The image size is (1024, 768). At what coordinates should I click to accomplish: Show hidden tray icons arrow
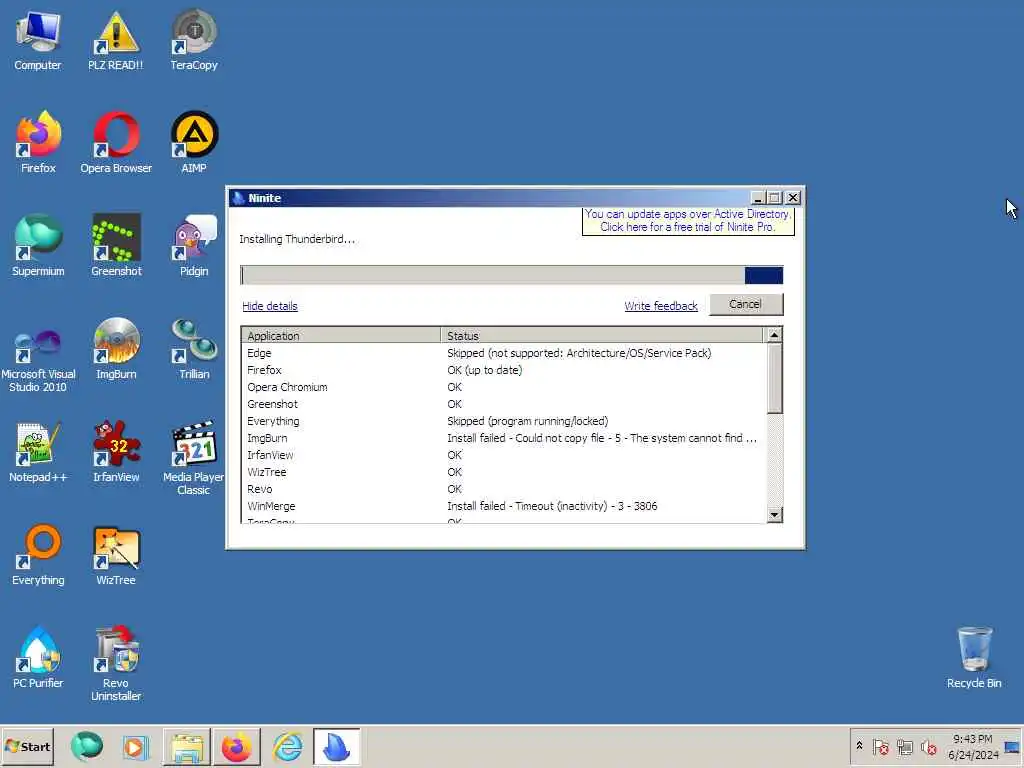coord(859,746)
